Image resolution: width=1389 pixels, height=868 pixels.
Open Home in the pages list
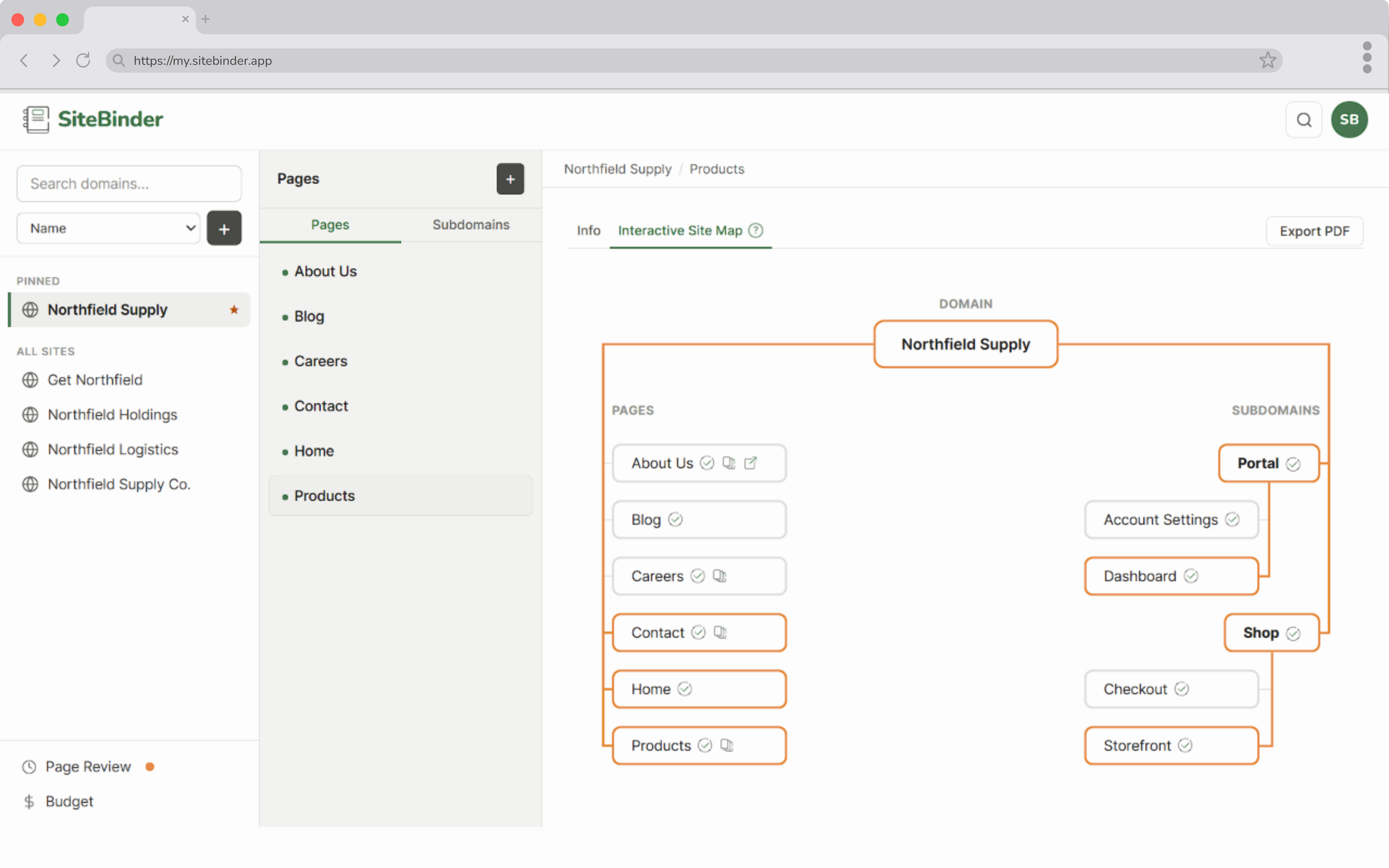(401, 451)
